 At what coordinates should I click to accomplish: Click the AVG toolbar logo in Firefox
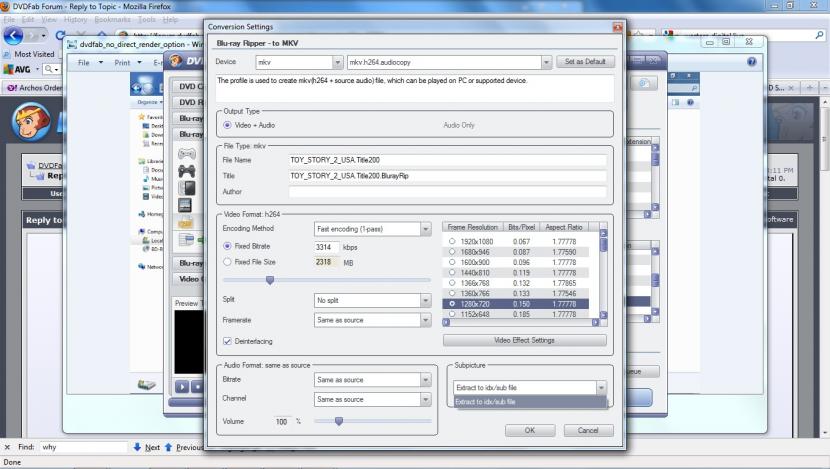click(x=16, y=69)
